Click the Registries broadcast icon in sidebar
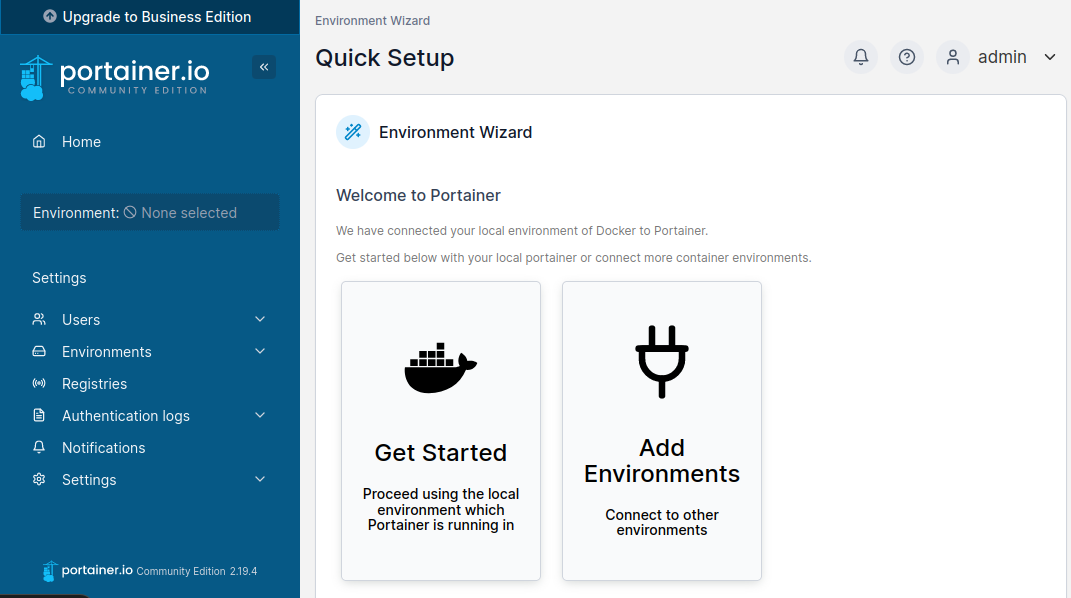 click(39, 383)
